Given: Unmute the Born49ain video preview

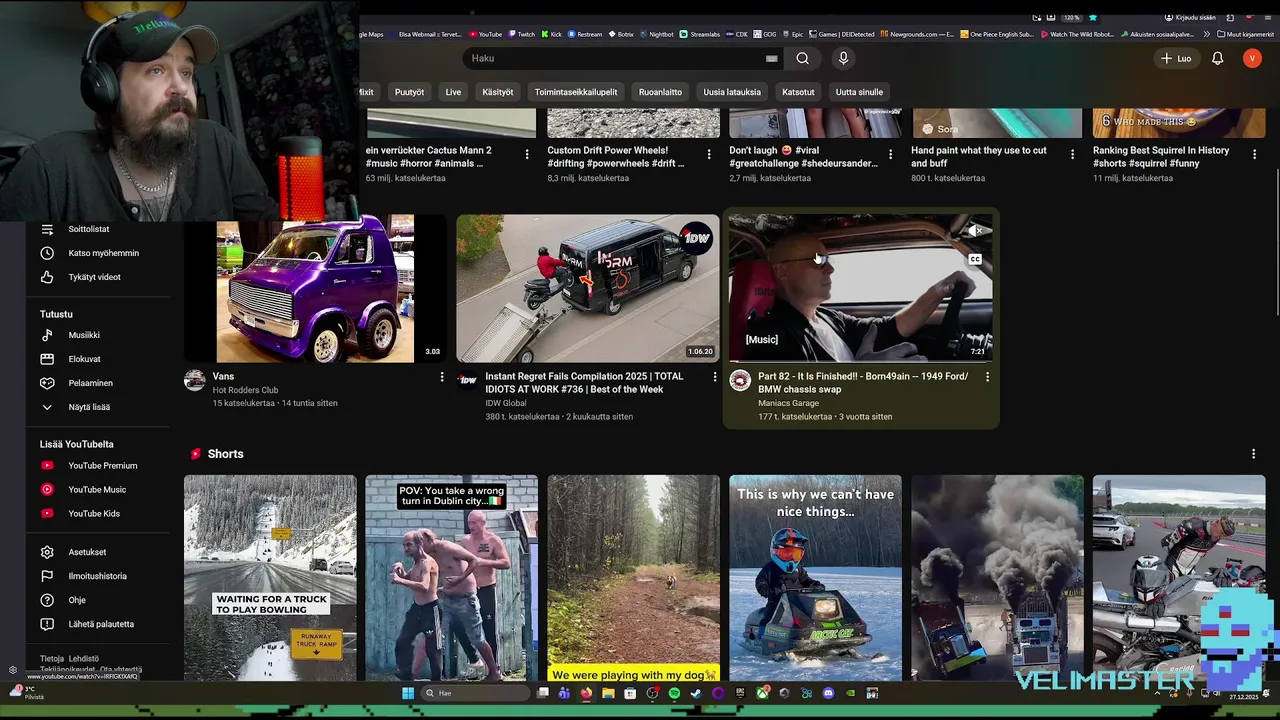Looking at the screenshot, I should tap(975, 231).
